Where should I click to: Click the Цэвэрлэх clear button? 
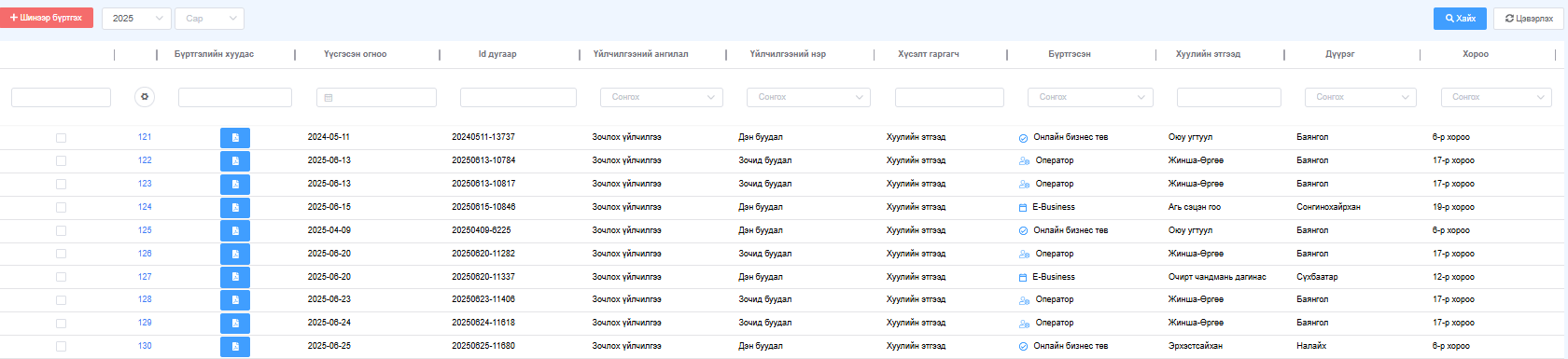point(1529,19)
